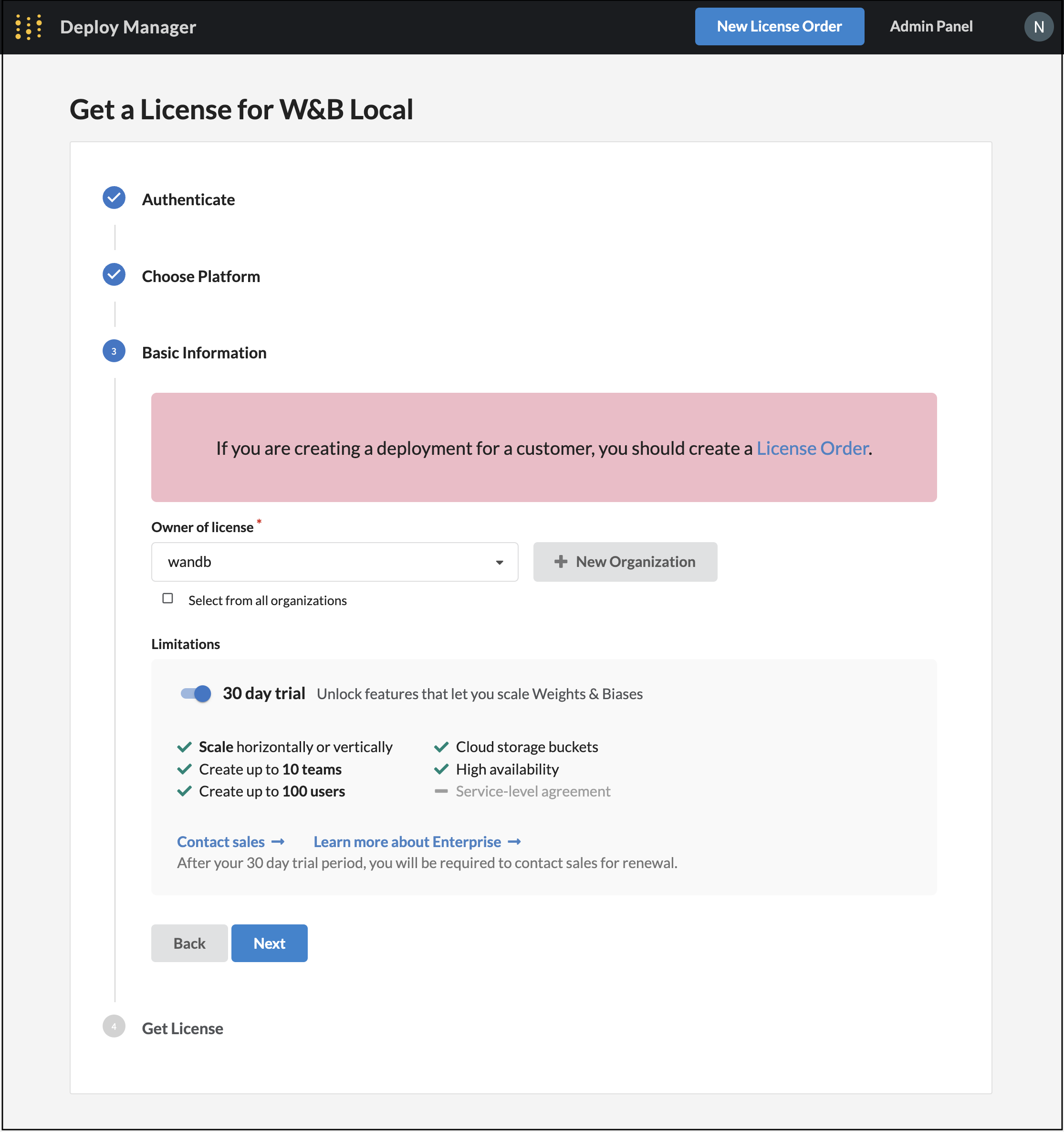Click the arrow next to Contact sales
This screenshot has height=1132, width=1064.
[x=278, y=841]
